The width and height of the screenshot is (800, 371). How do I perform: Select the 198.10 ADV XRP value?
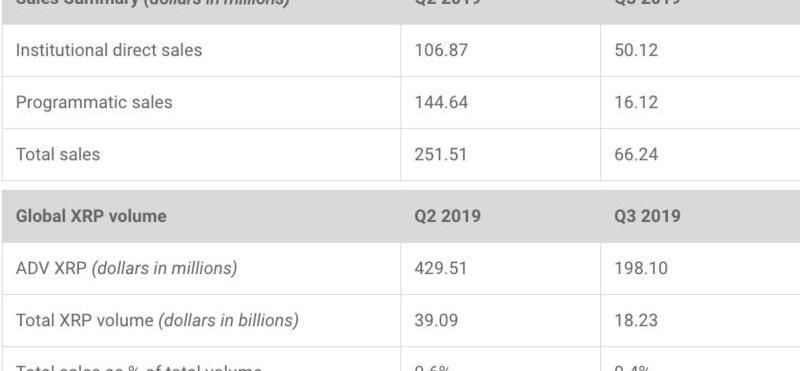(x=641, y=268)
